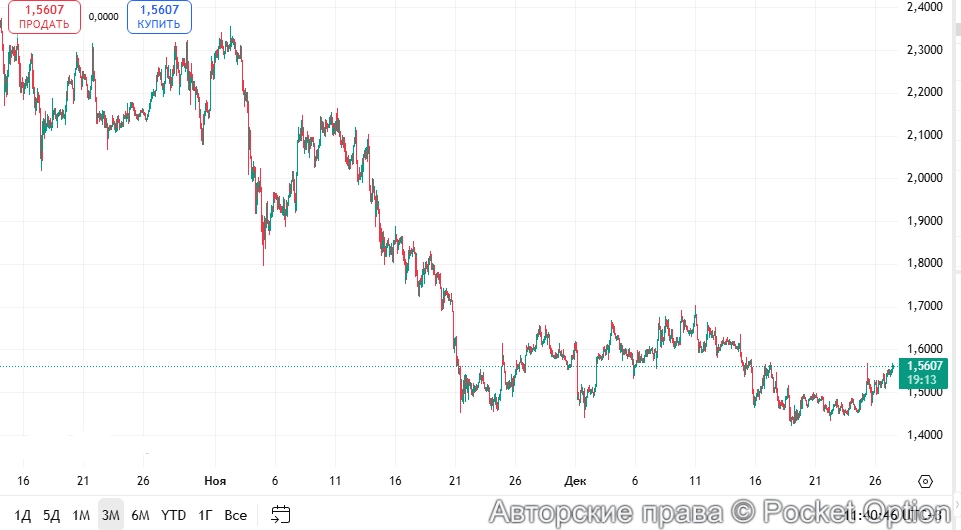Open the go-to-date calendar icon
The height and width of the screenshot is (530, 961).
[281, 515]
